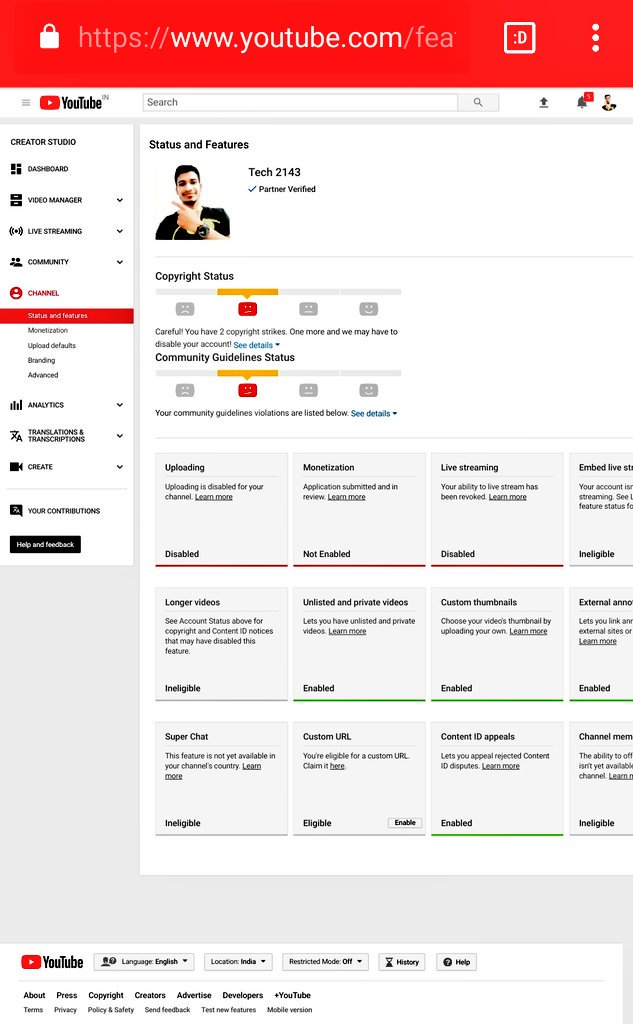This screenshot has width=633, height=1024.
Task: Click the Analytics bar chart icon
Action: tap(16, 405)
